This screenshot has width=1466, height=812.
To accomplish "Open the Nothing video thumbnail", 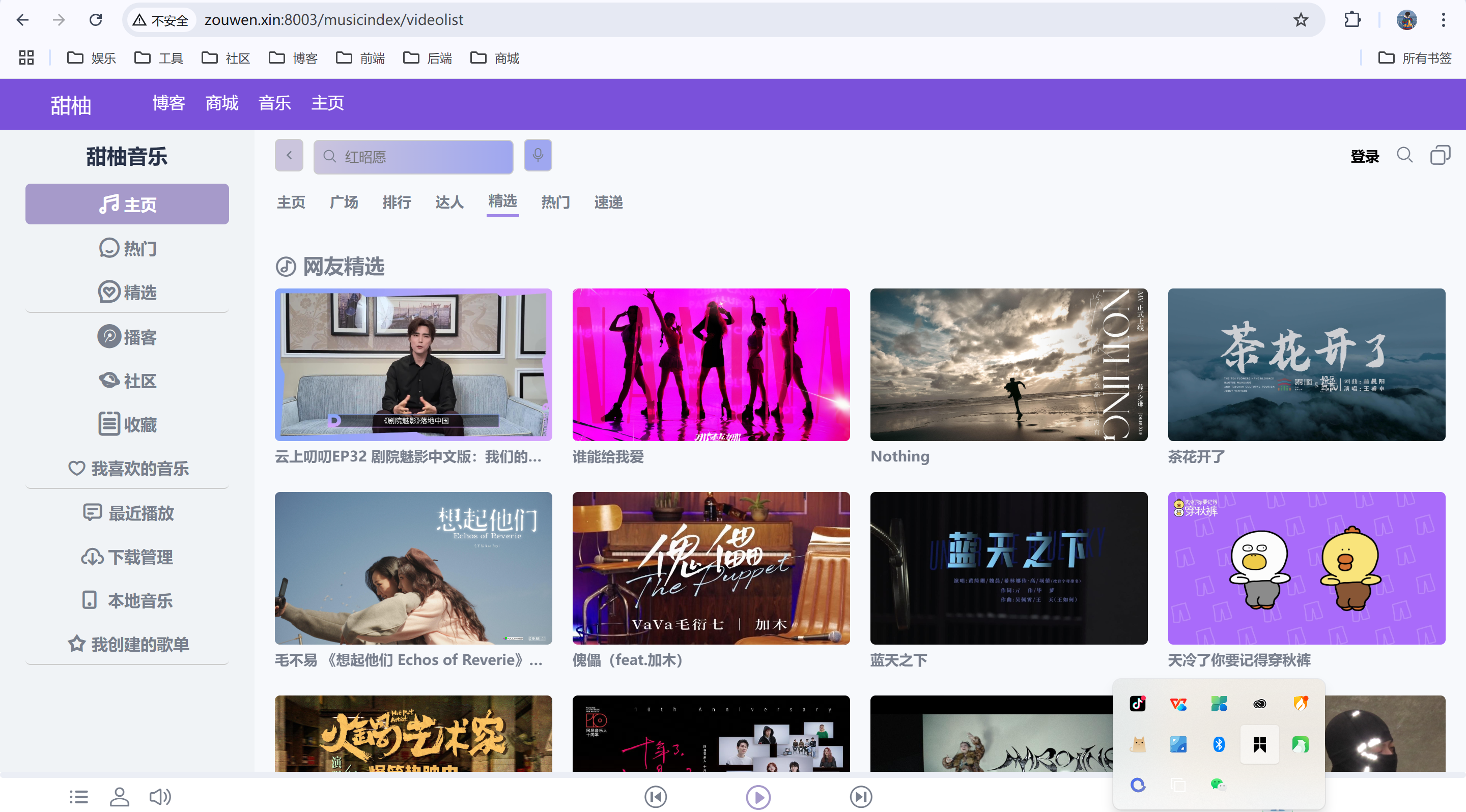I will point(1008,364).
